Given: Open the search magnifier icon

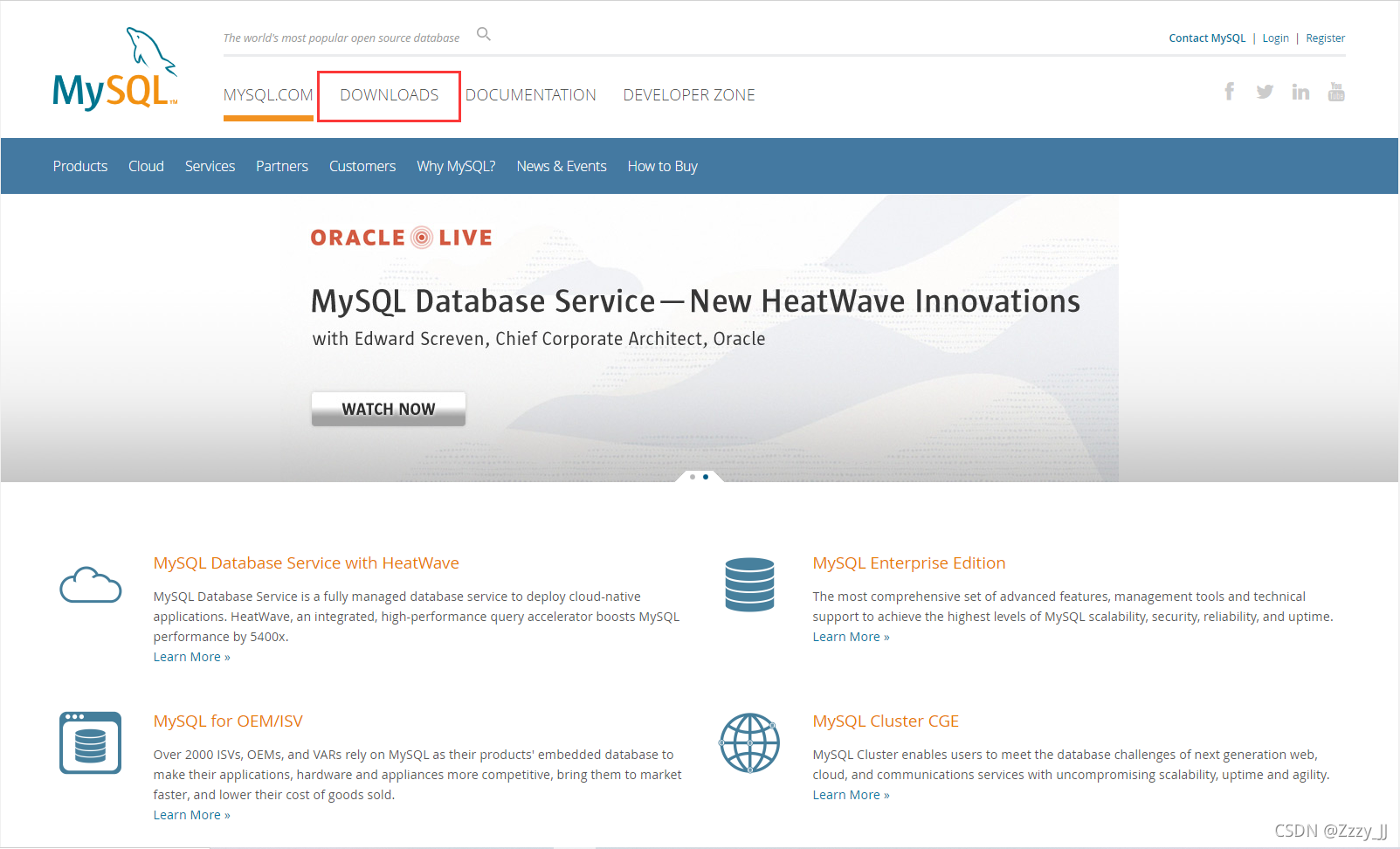Looking at the screenshot, I should coord(484,34).
